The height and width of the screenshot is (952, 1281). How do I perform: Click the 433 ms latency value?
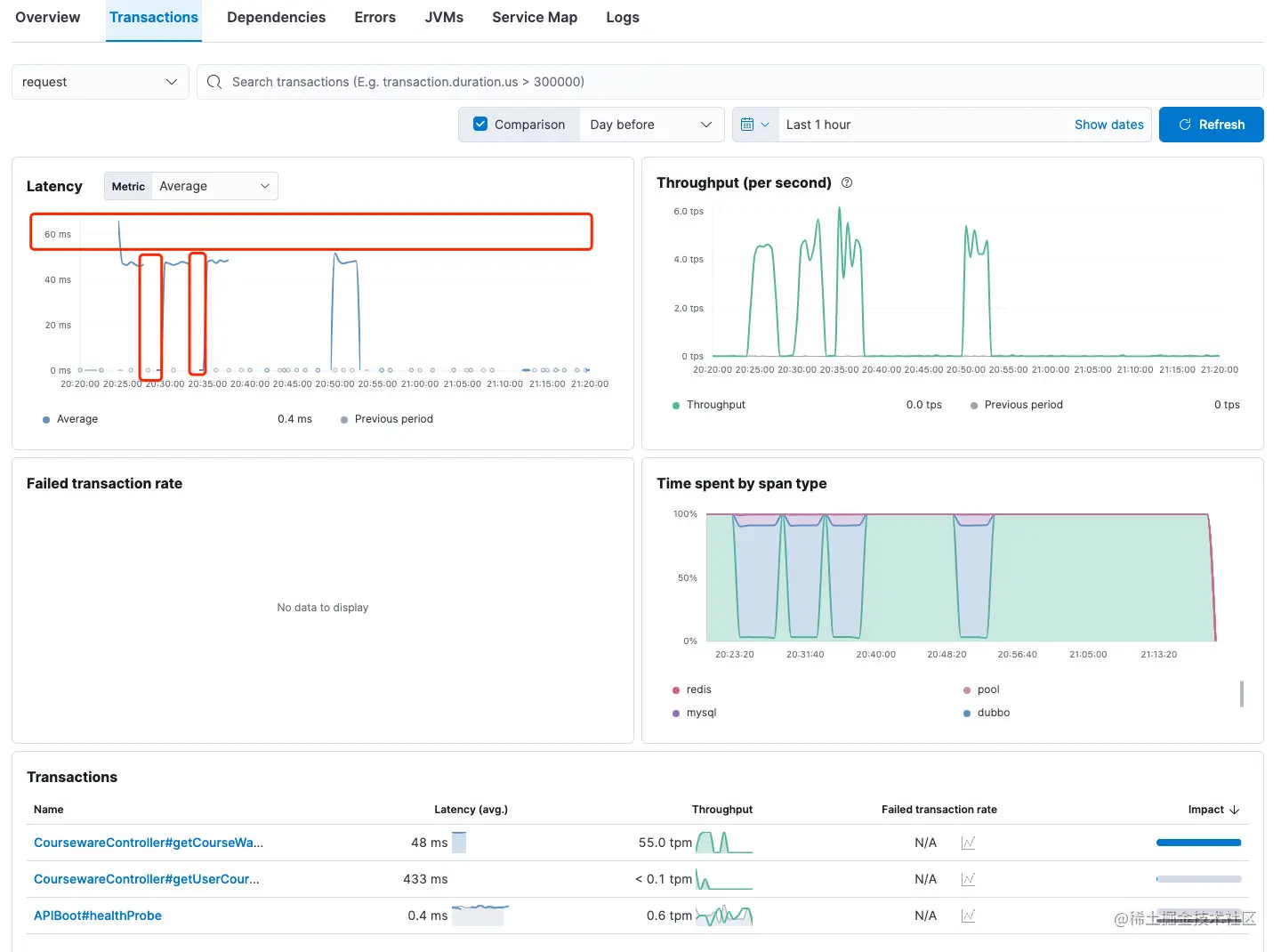pos(425,879)
